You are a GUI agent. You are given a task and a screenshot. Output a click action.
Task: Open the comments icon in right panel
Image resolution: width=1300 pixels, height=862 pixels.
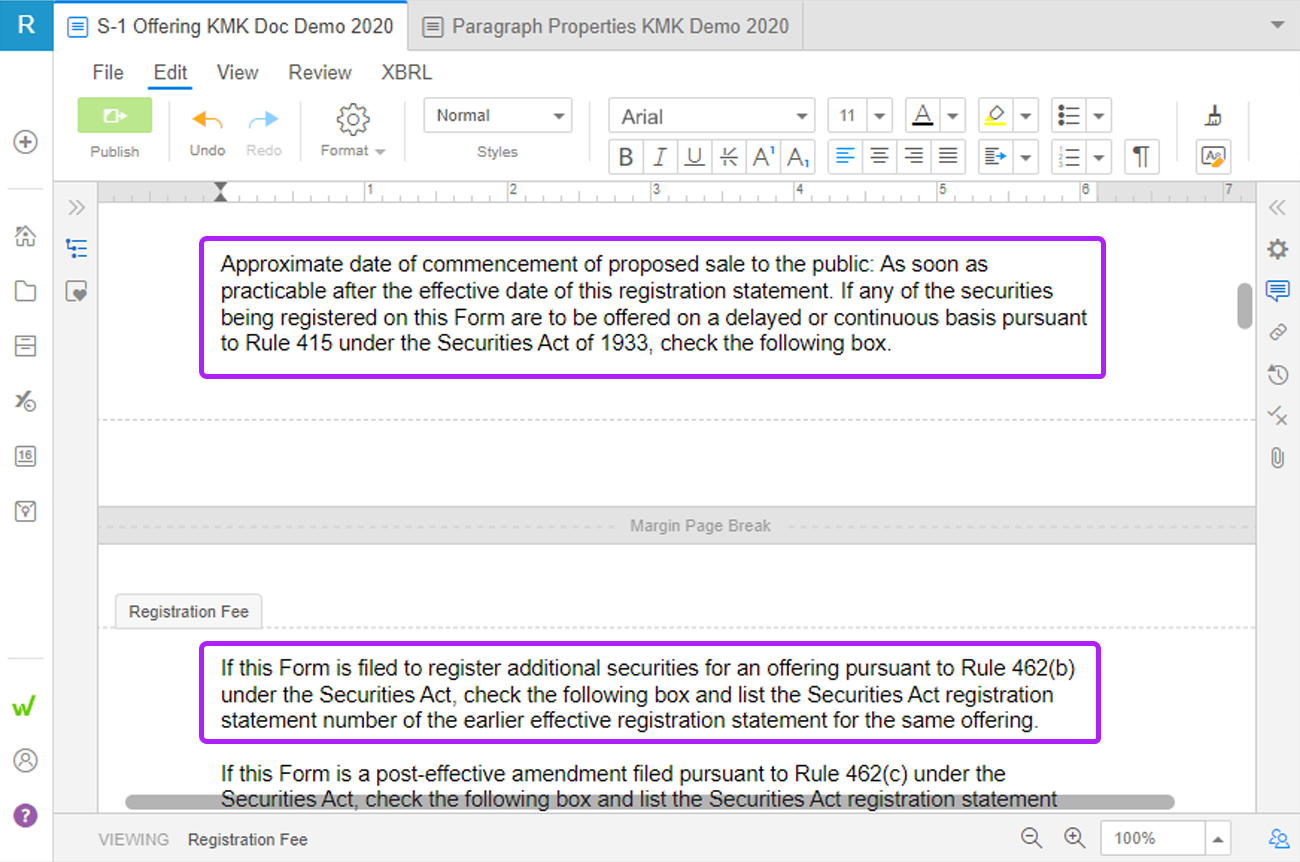point(1277,291)
